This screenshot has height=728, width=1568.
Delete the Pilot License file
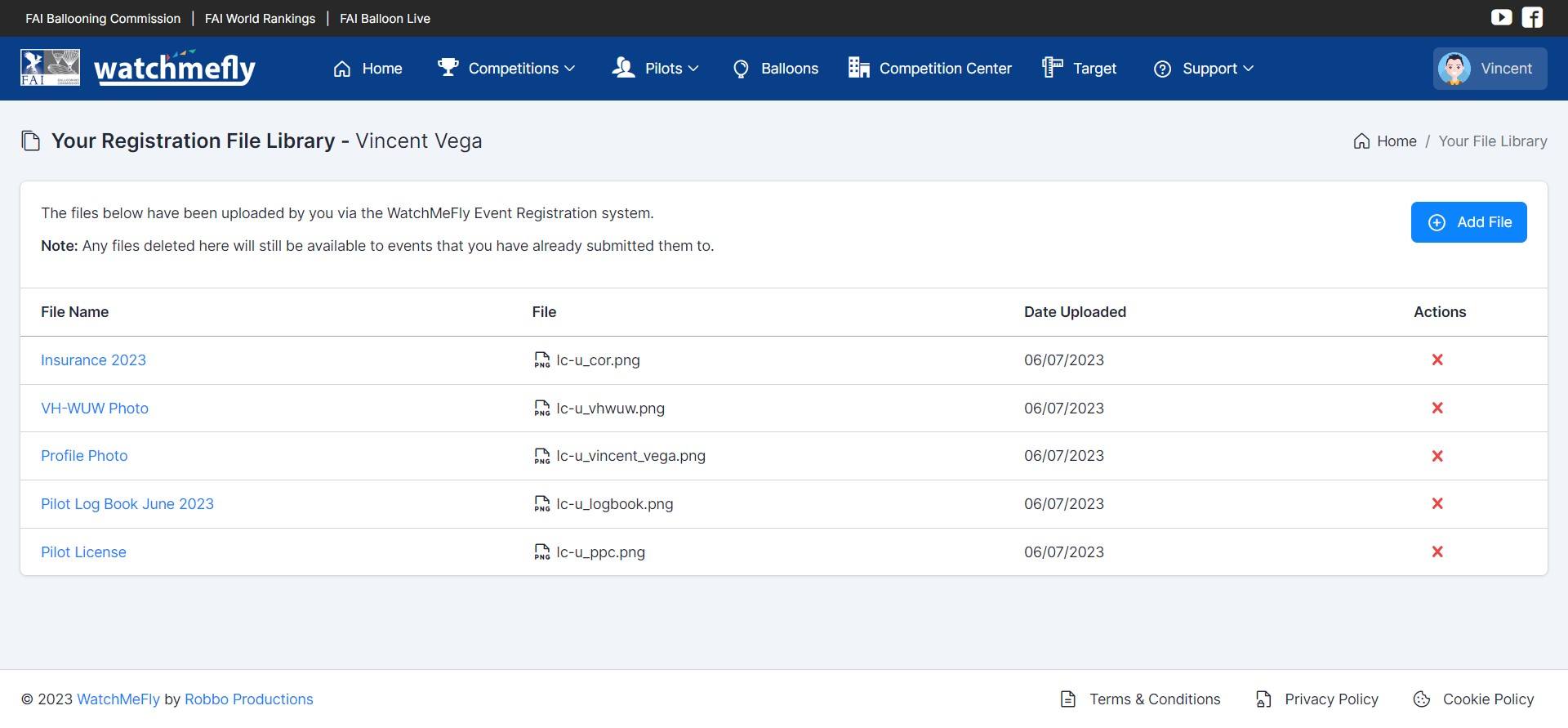pyautogui.click(x=1437, y=552)
